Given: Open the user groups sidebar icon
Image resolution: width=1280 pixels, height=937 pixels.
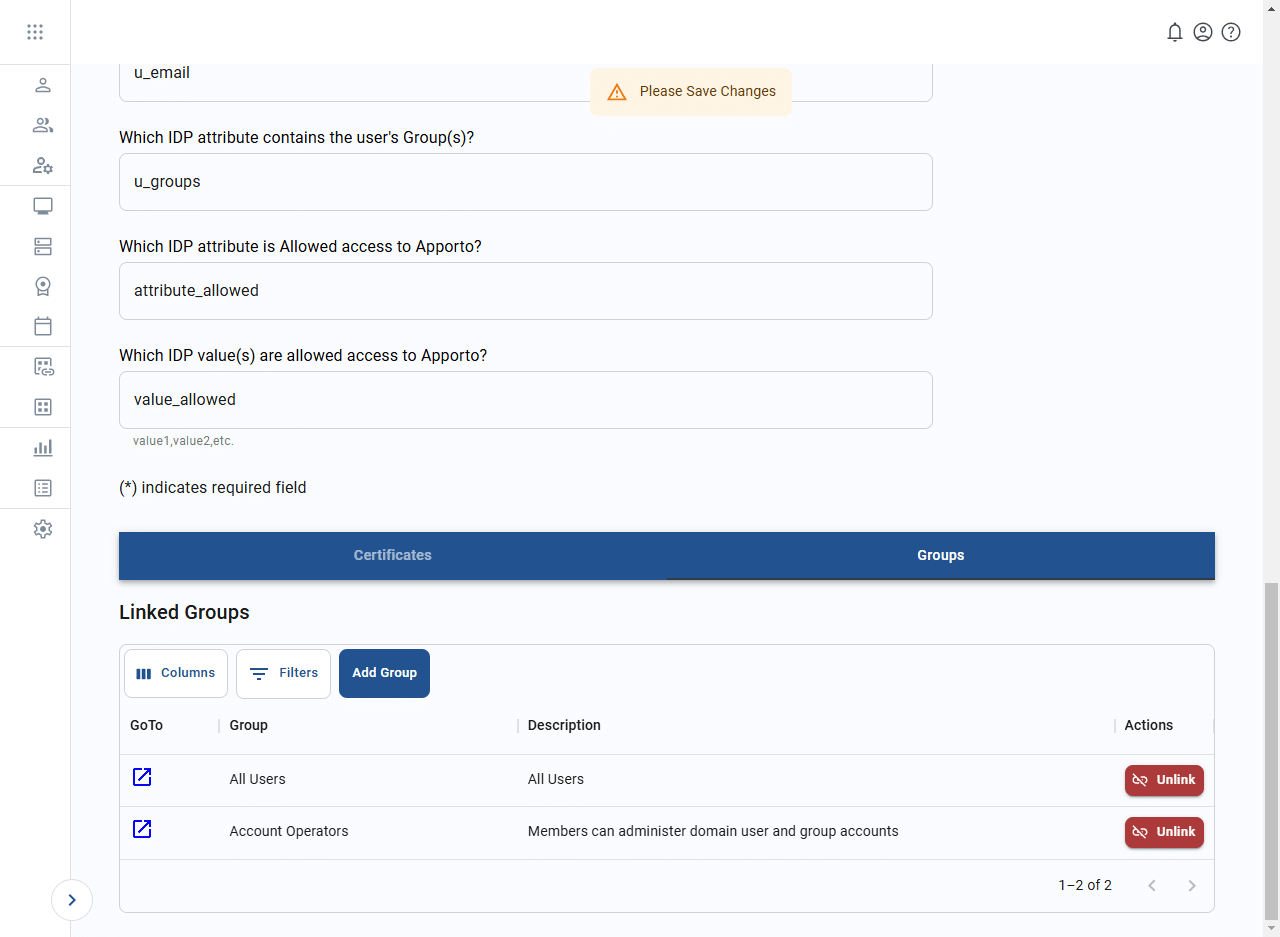Looking at the screenshot, I should coord(43,125).
